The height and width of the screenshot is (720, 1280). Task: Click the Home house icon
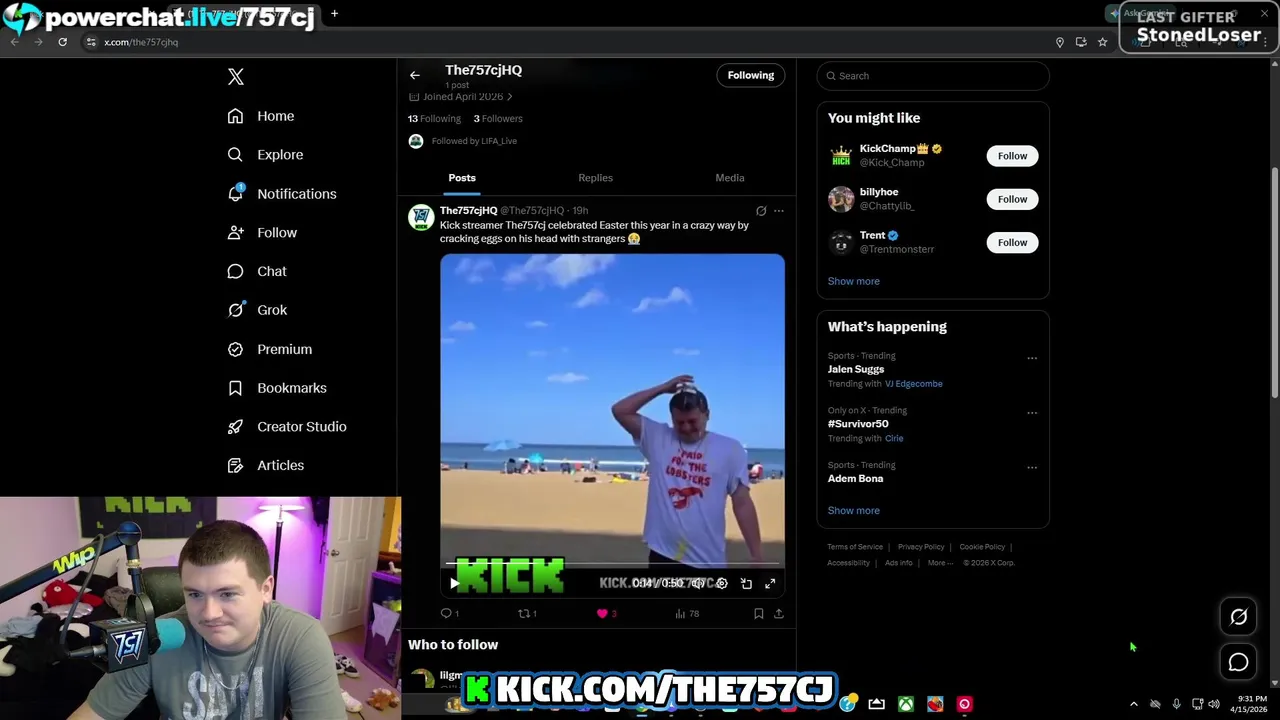[235, 116]
